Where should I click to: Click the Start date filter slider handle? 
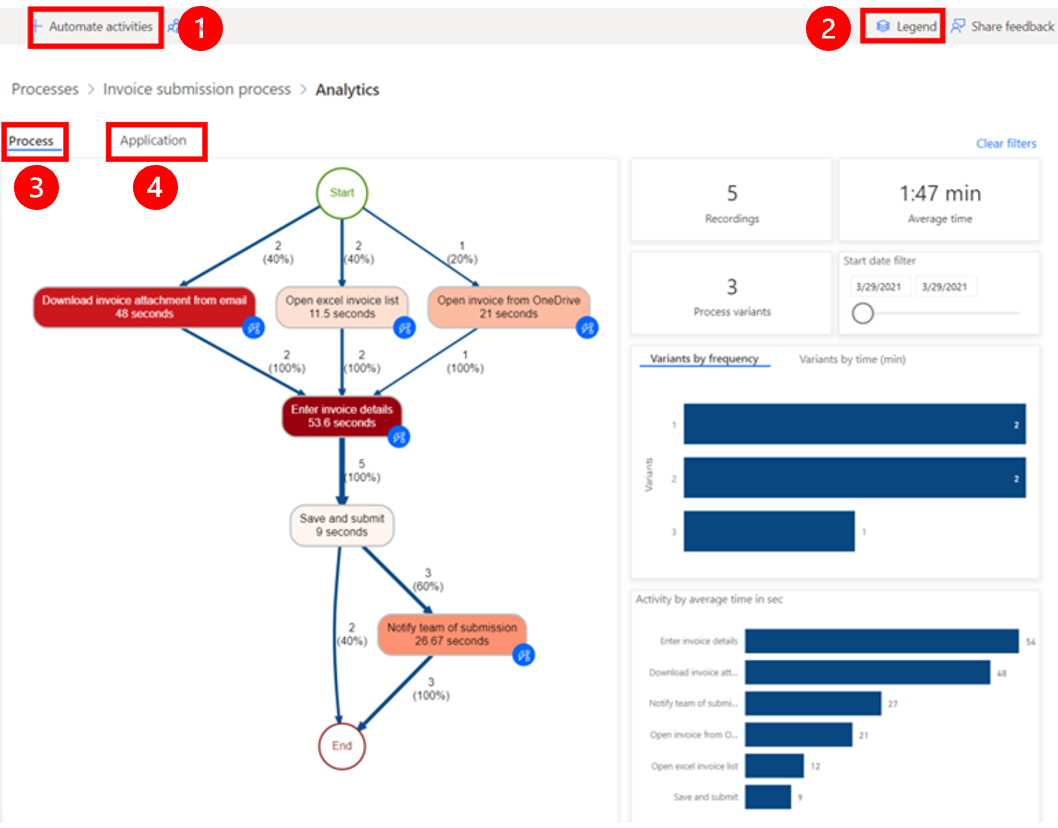tap(861, 313)
